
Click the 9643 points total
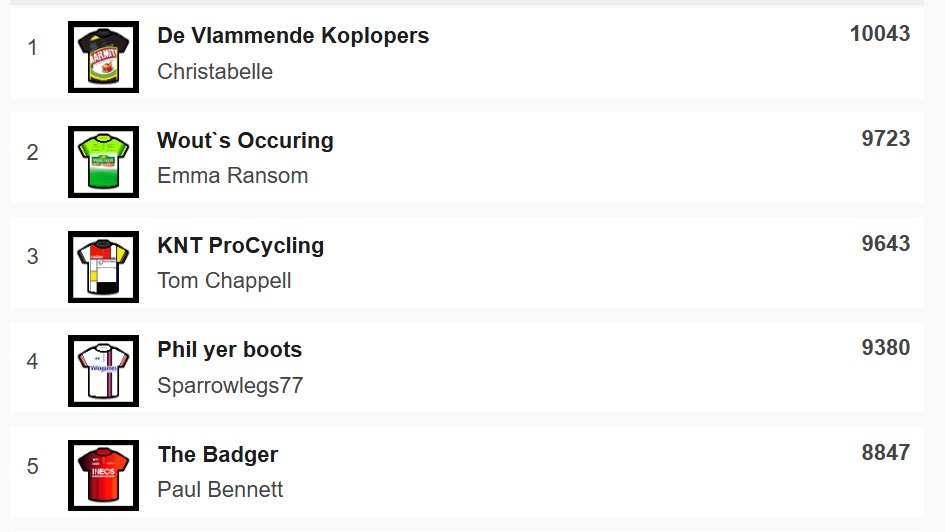coord(885,243)
